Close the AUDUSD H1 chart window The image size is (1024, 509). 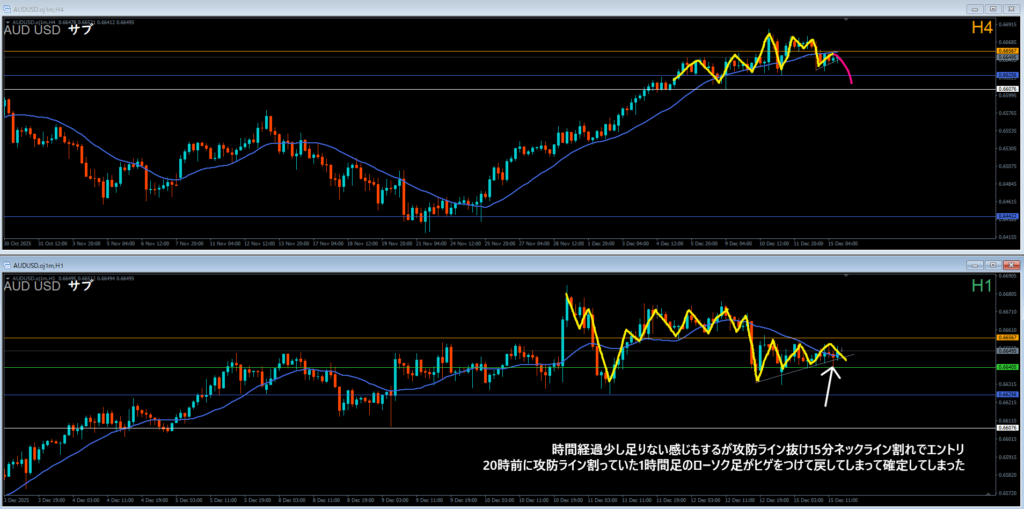pyautogui.click(x=1010, y=265)
